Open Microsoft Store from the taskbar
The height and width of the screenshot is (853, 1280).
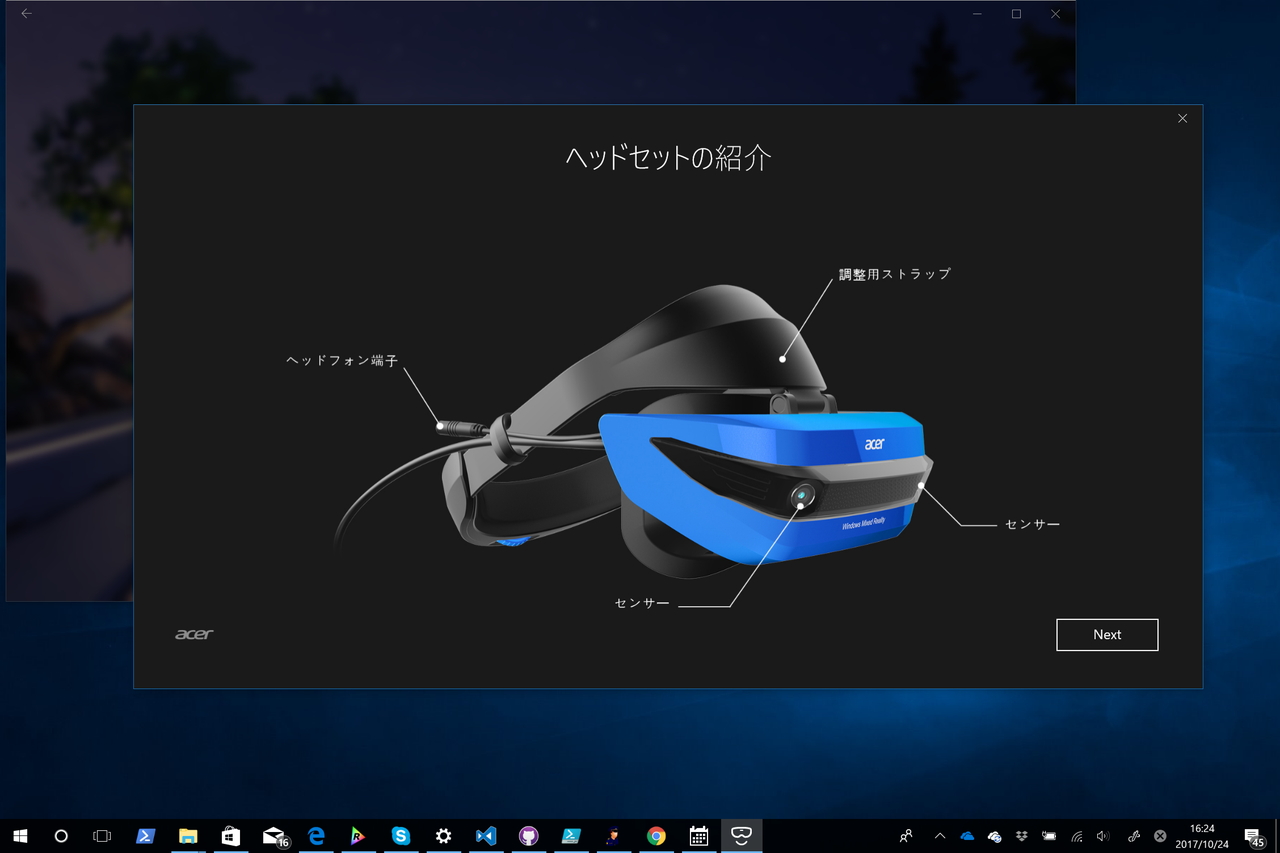point(230,835)
